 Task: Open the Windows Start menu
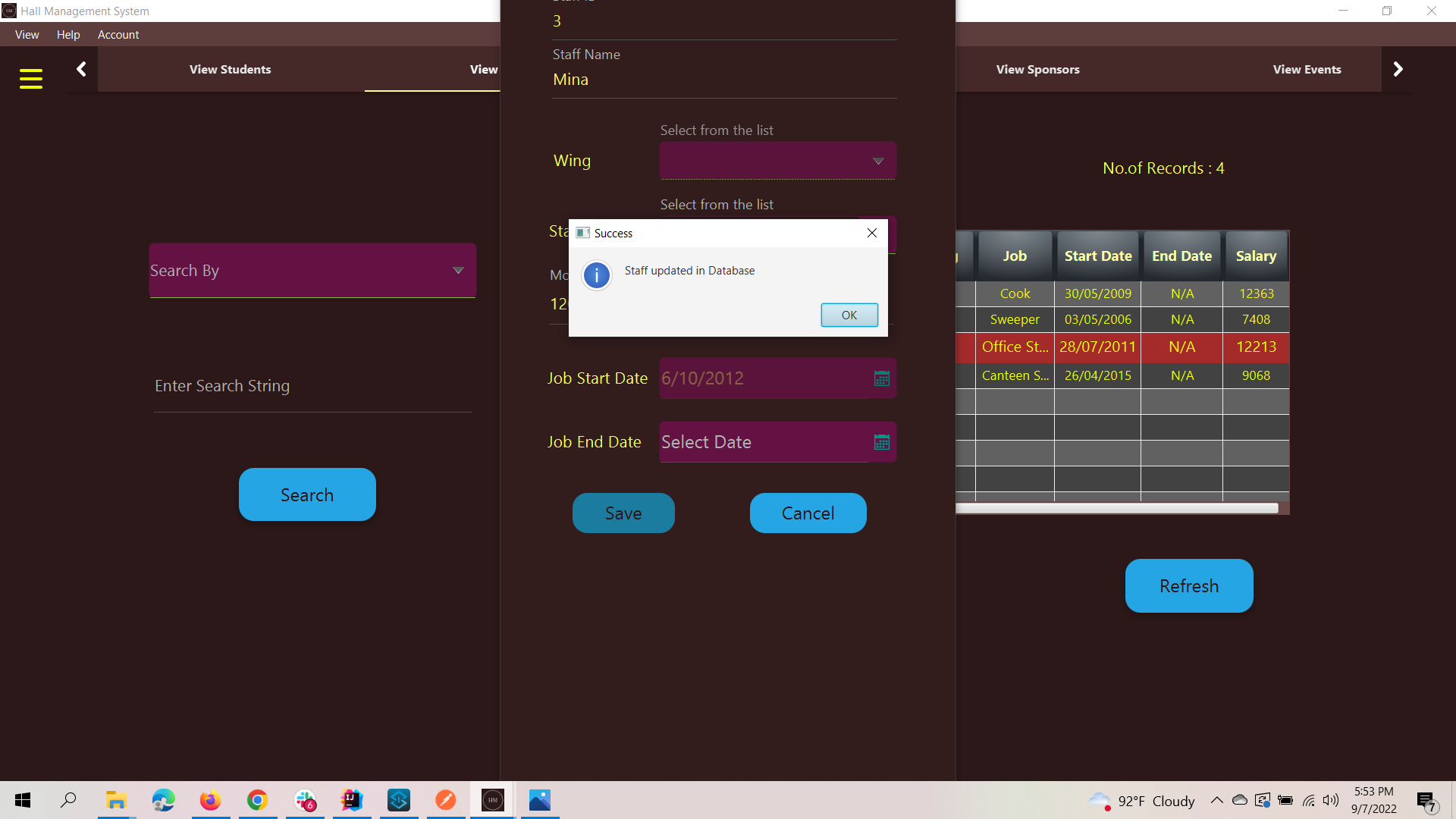coord(22,800)
